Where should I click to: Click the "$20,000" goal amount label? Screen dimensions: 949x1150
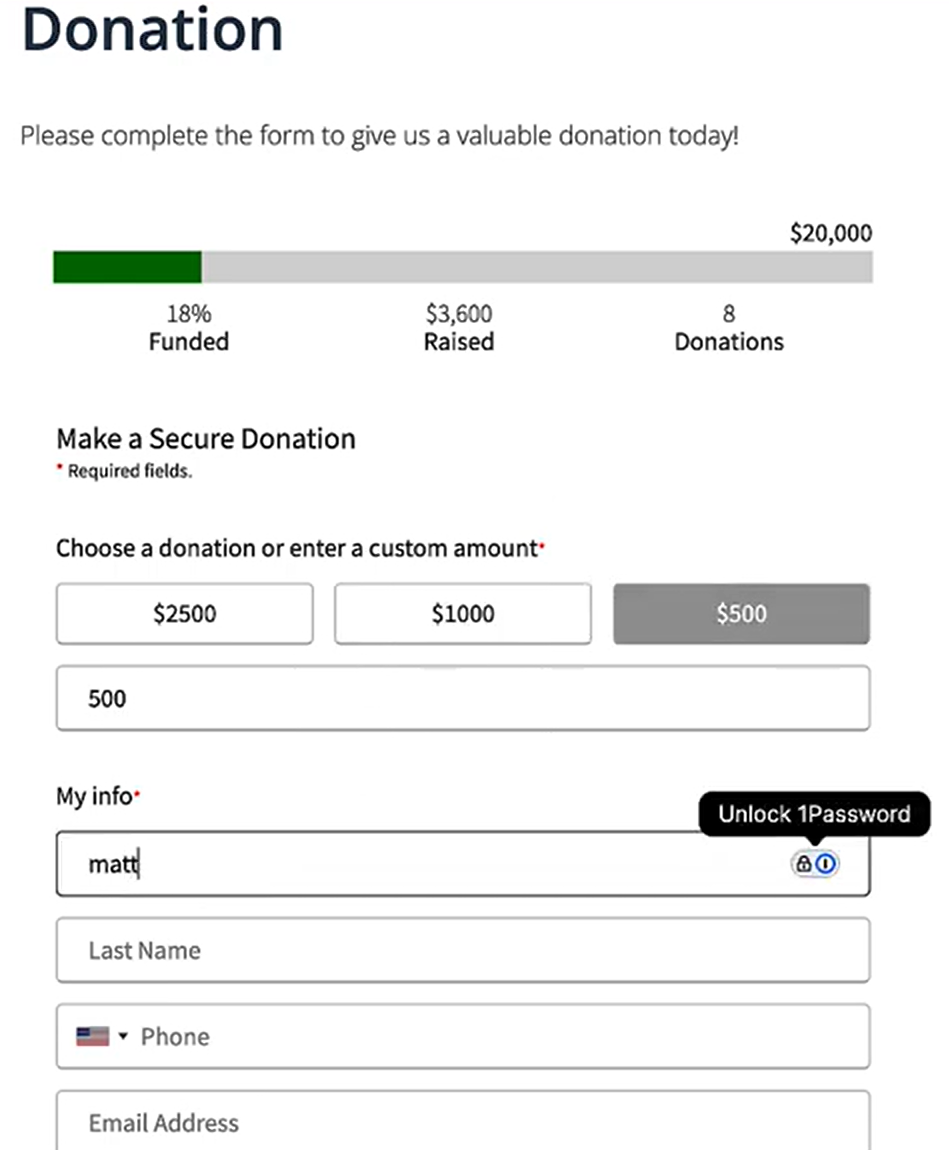point(830,234)
